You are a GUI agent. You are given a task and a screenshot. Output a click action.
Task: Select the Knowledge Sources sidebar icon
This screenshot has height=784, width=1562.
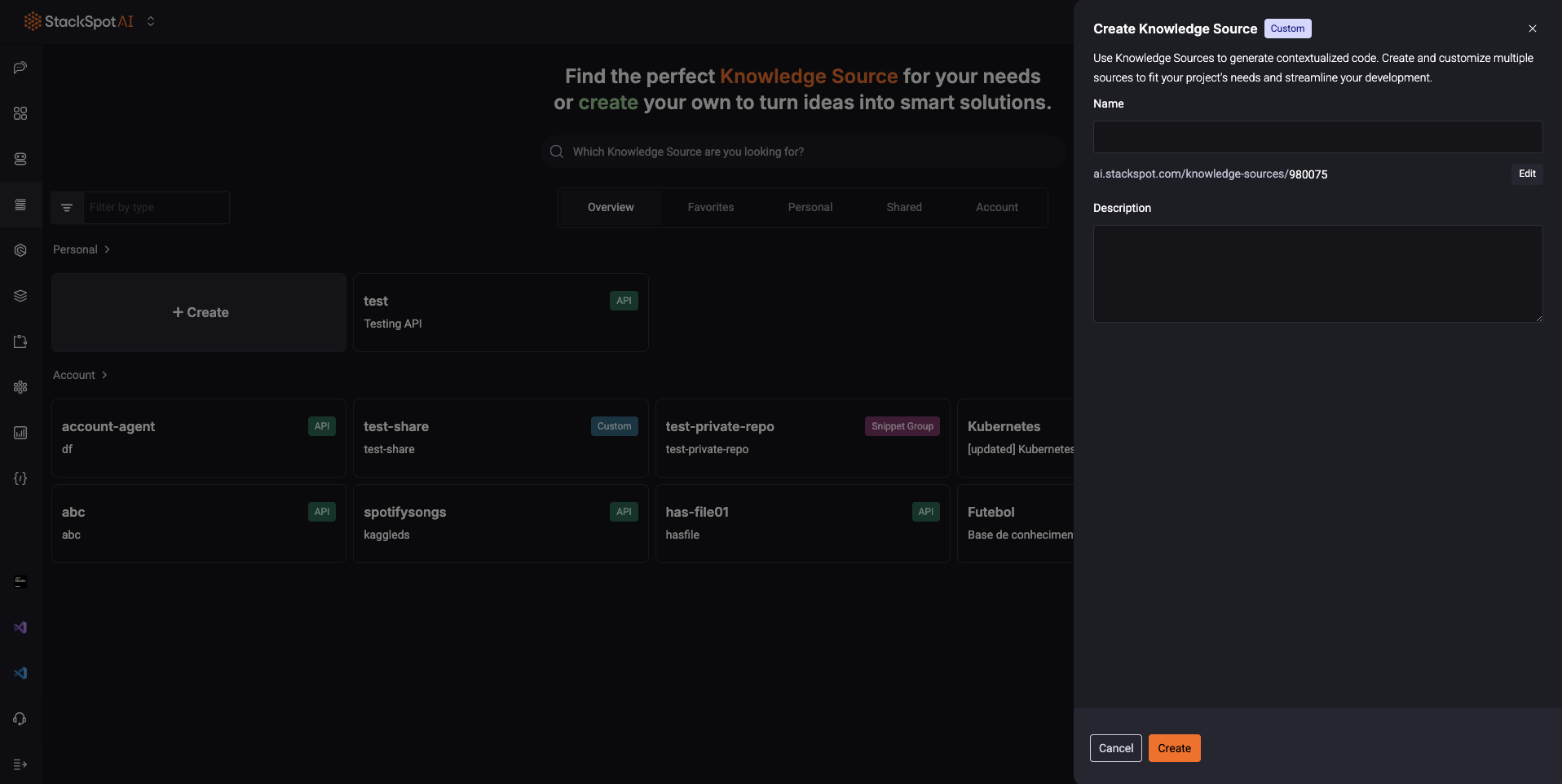point(20,205)
